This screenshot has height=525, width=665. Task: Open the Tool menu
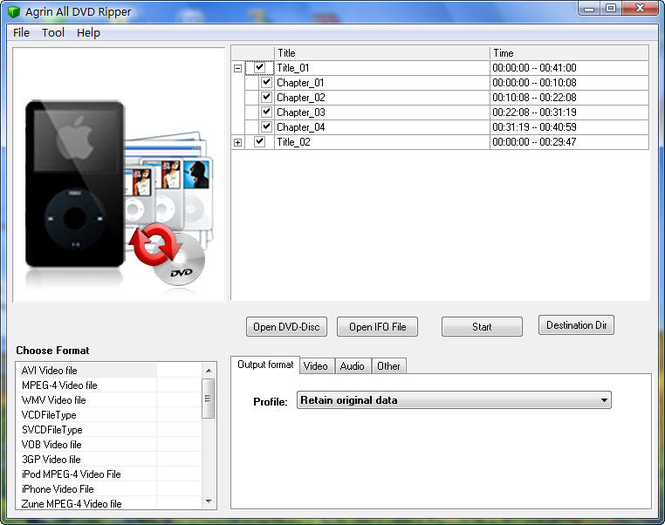click(53, 33)
